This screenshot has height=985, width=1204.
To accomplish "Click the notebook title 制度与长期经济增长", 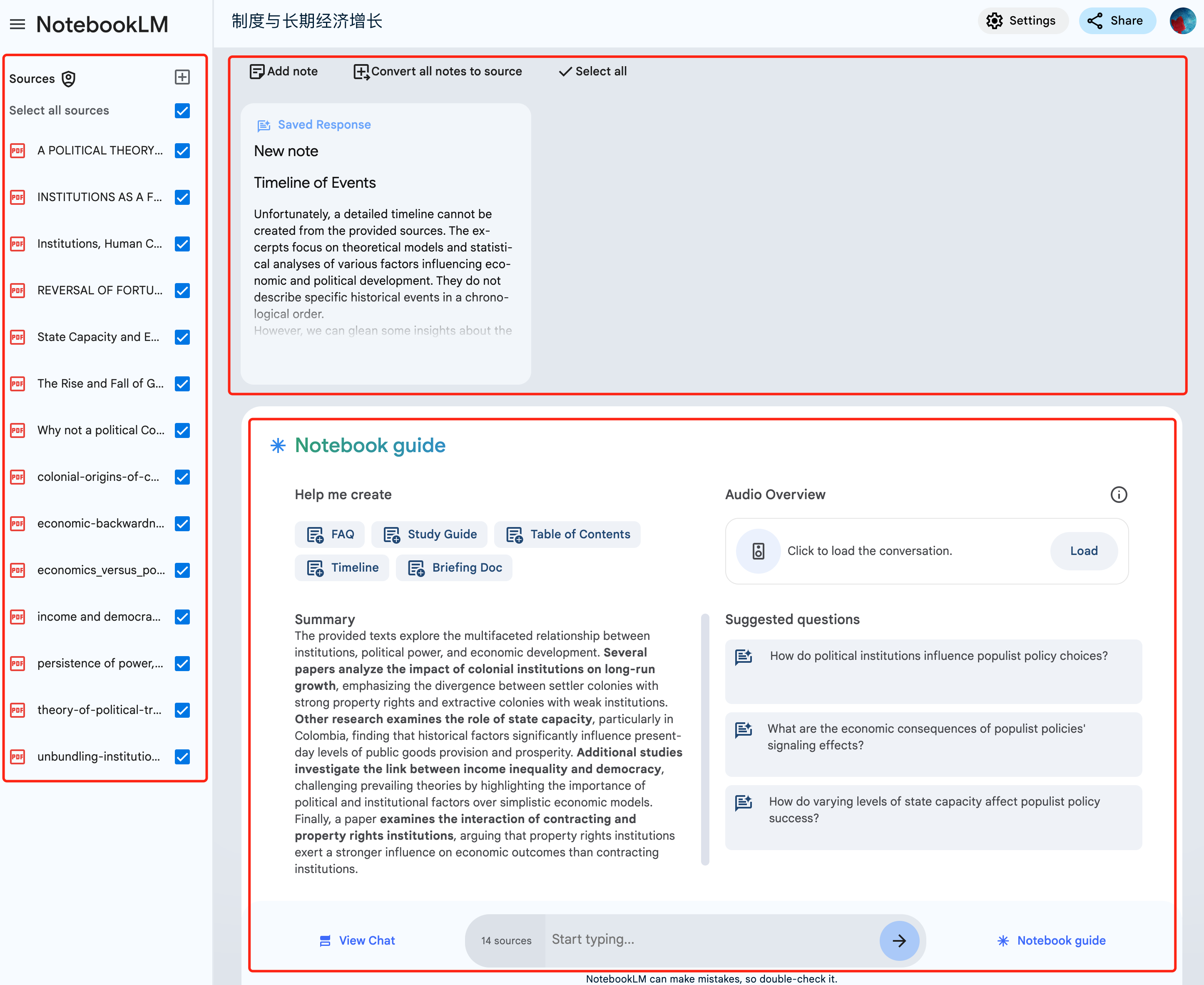I will point(307,22).
